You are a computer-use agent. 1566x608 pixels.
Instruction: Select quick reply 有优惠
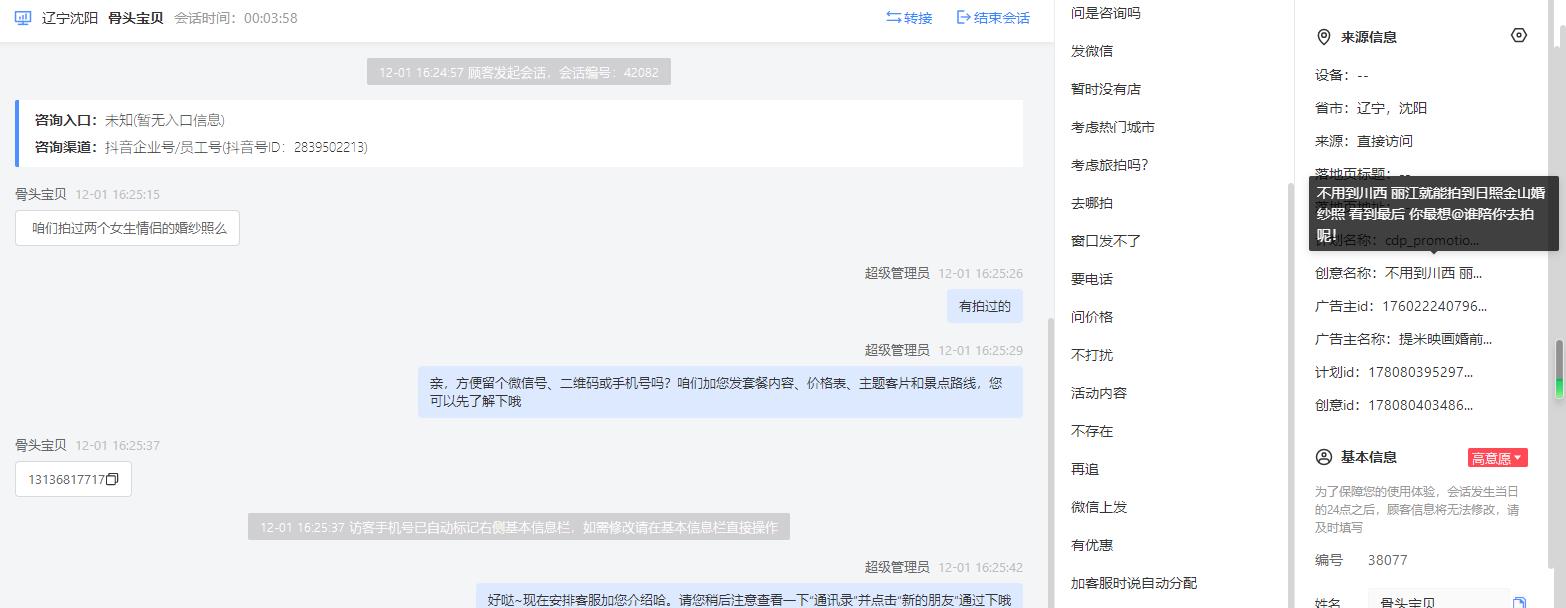(x=1092, y=545)
